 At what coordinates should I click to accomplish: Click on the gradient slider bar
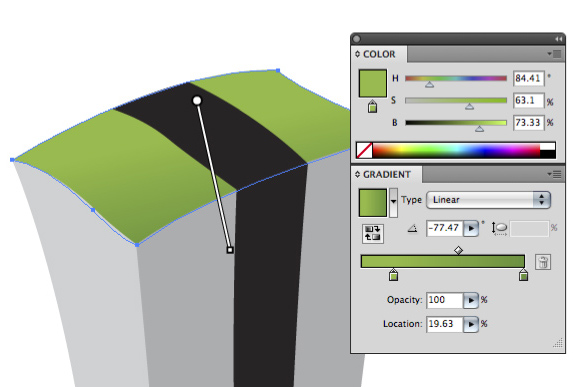443,261
